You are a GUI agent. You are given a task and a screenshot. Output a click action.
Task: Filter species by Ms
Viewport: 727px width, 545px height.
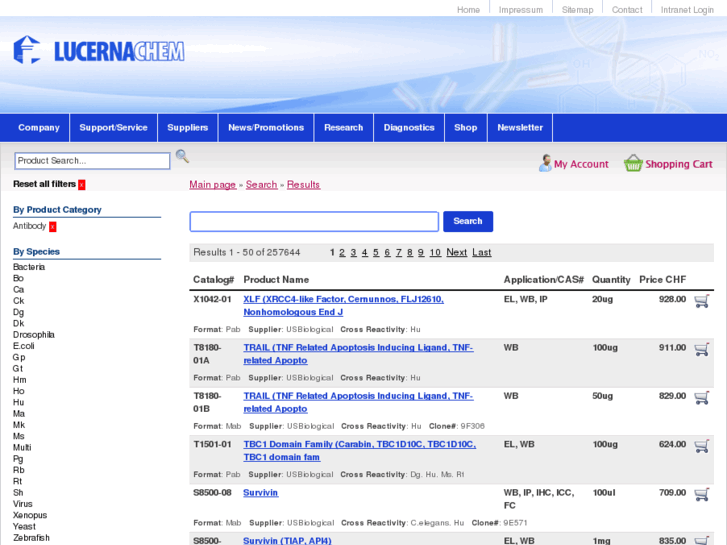[x=19, y=436]
